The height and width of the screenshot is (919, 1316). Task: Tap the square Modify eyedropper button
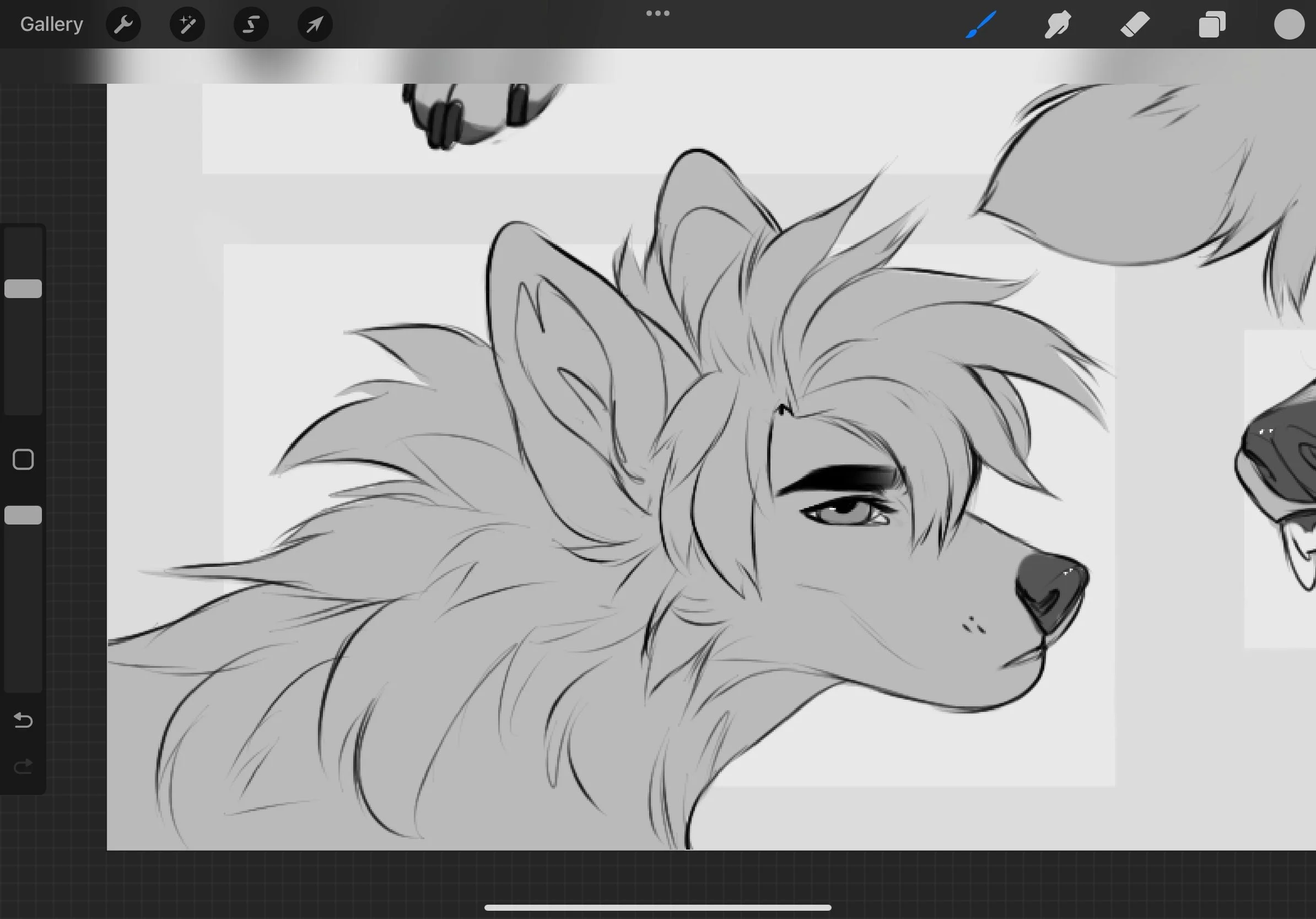(24, 459)
